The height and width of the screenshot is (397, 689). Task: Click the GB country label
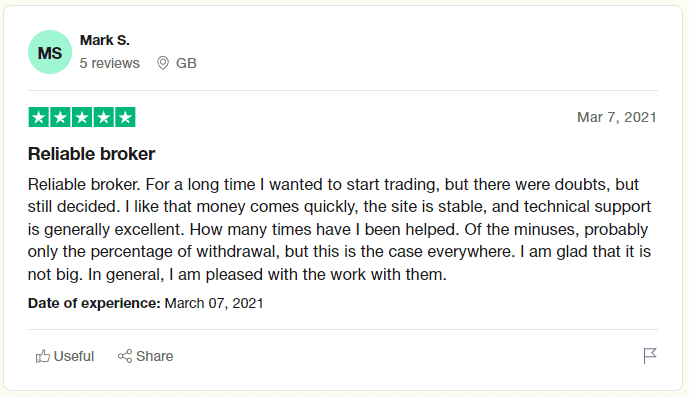(x=186, y=63)
